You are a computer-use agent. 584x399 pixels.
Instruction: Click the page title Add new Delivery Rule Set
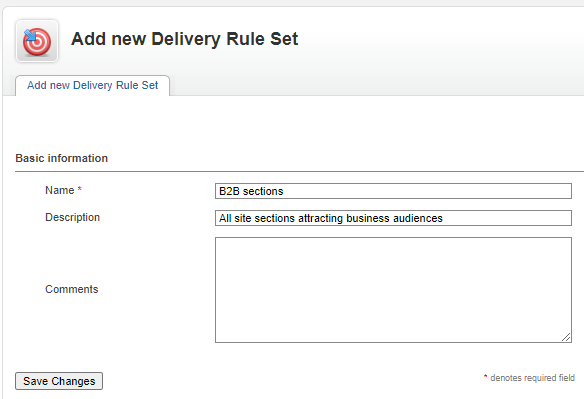(x=184, y=39)
